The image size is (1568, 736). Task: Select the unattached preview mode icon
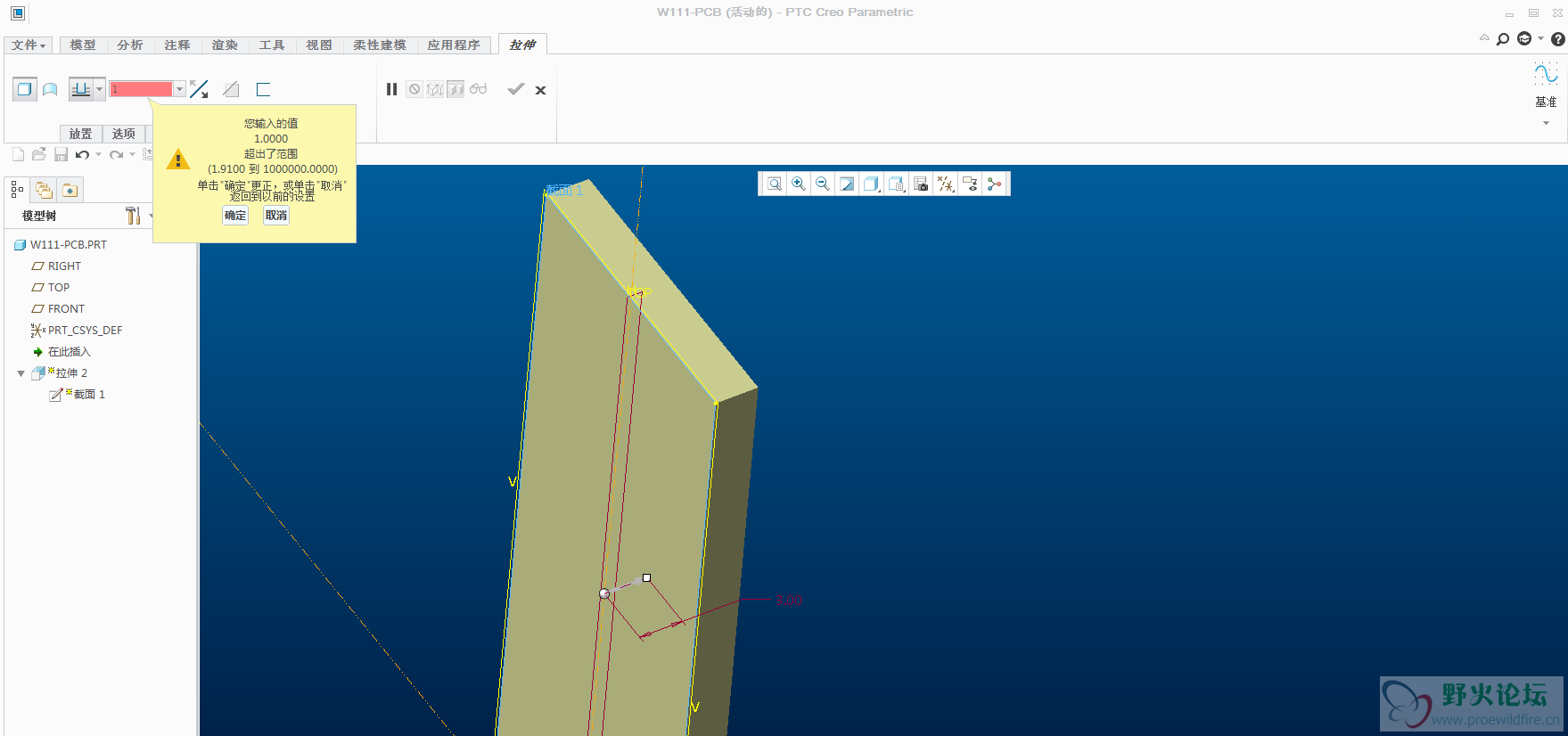point(435,89)
